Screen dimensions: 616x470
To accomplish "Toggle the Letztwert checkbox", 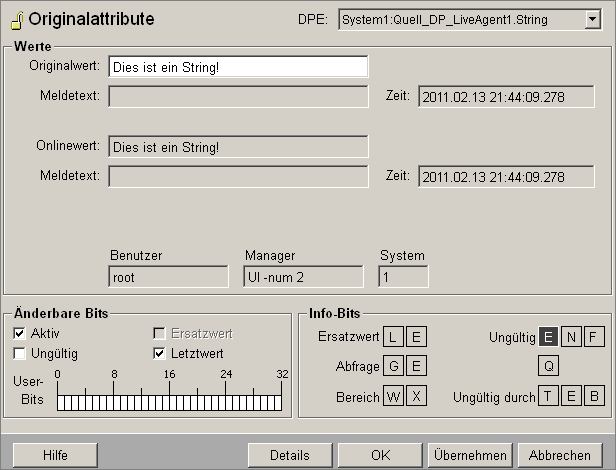I will (159, 353).
